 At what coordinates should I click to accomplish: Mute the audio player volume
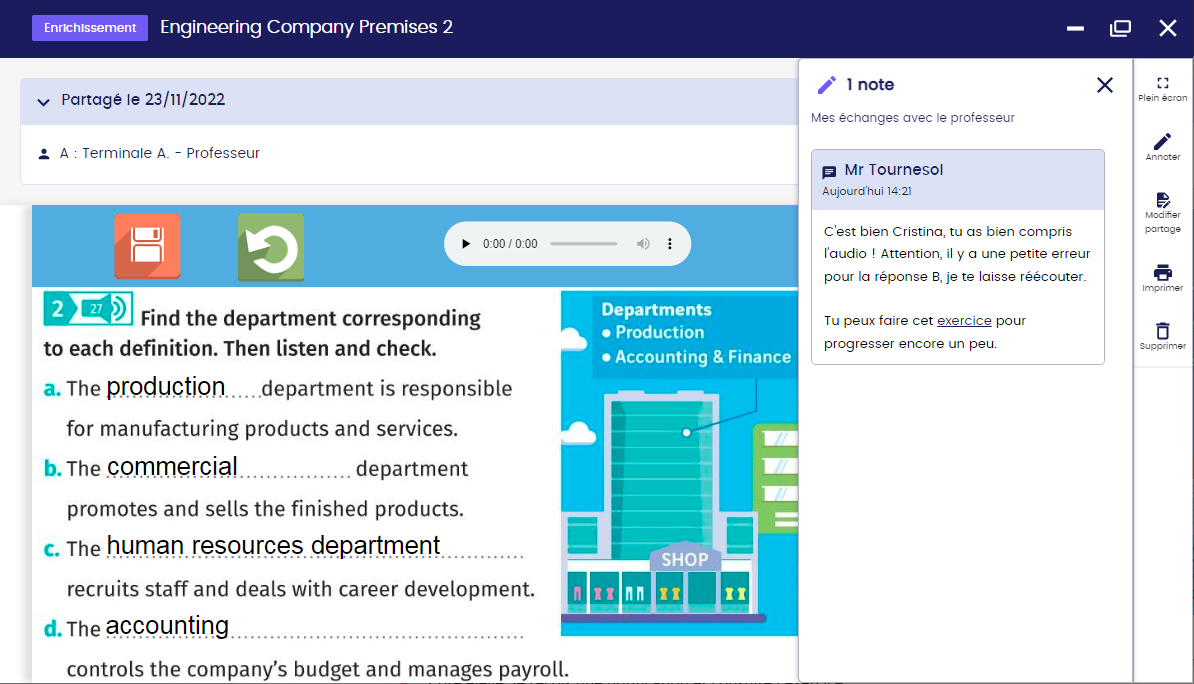tap(643, 244)
